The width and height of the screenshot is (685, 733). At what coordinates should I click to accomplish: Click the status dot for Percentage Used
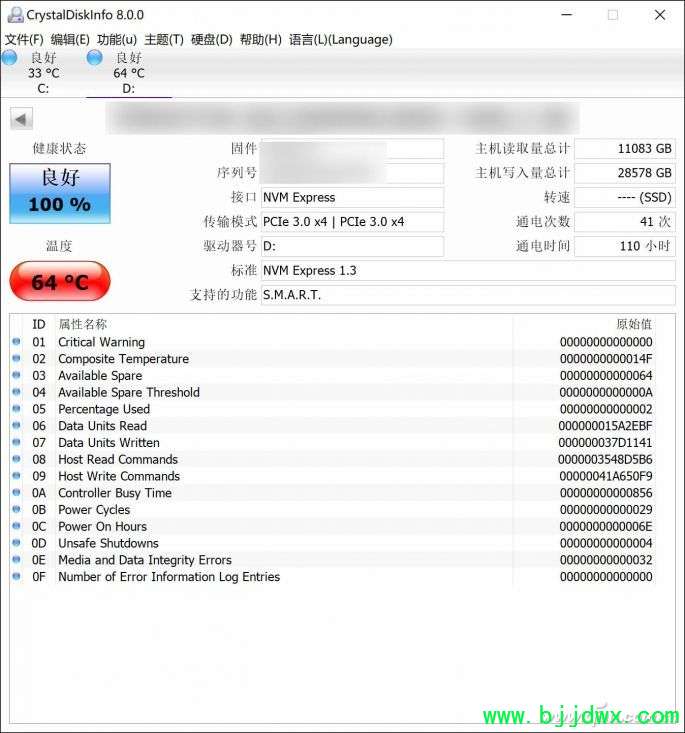16,408
